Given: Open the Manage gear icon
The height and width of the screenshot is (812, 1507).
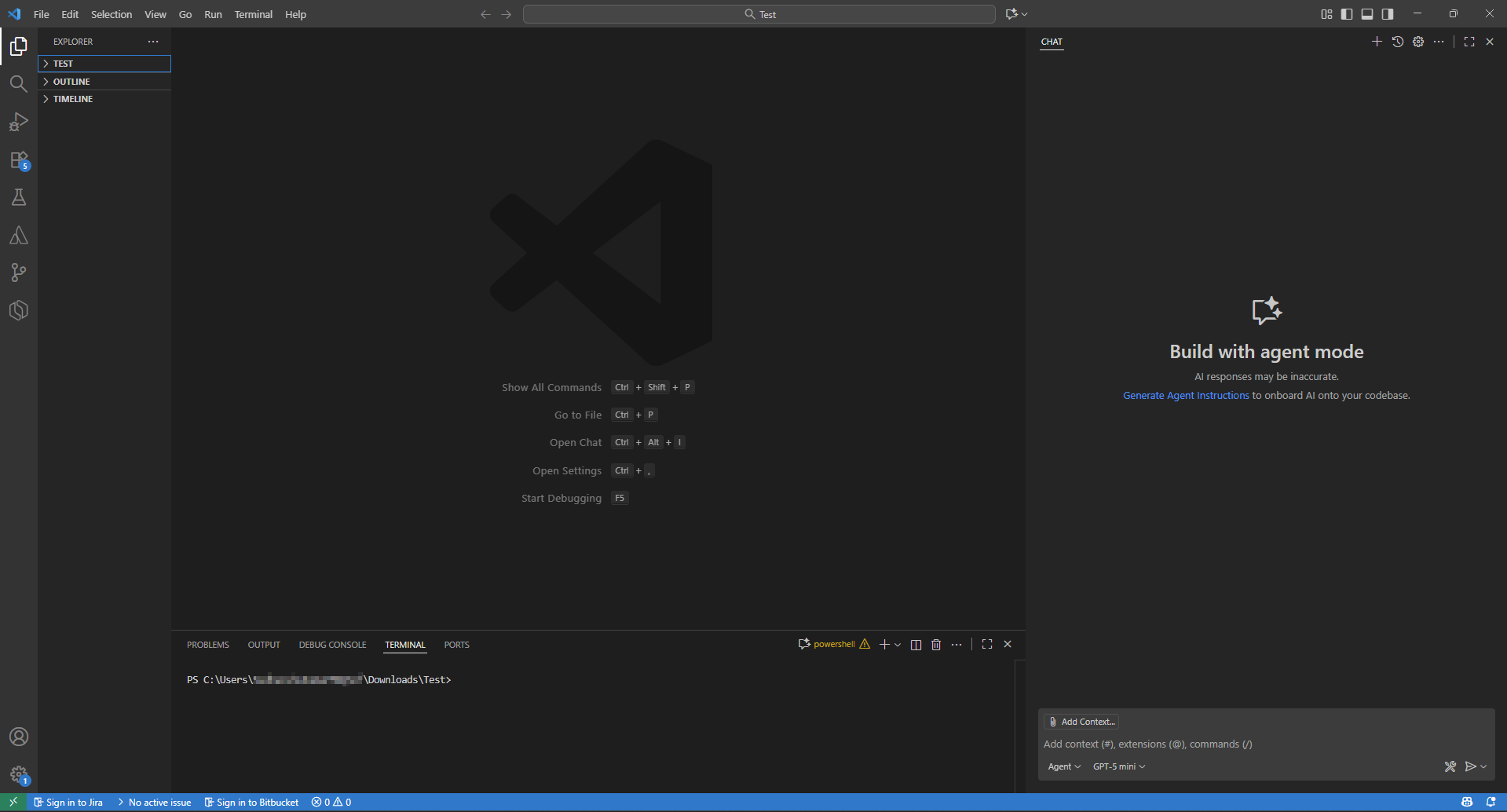Looking at the screenshot, I should click(19, 774).
